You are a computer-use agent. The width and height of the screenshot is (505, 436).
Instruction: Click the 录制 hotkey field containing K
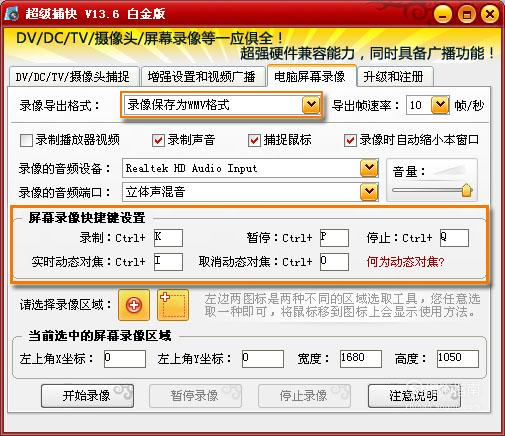(168, 238)
